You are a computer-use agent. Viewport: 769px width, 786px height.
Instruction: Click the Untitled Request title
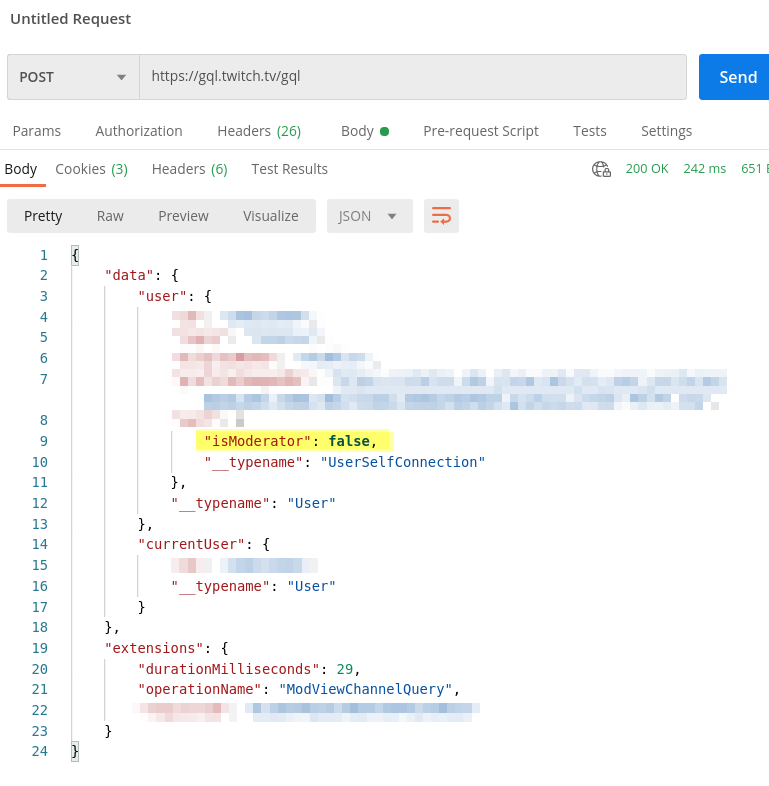pyautogui.click(x=70, y=19)
